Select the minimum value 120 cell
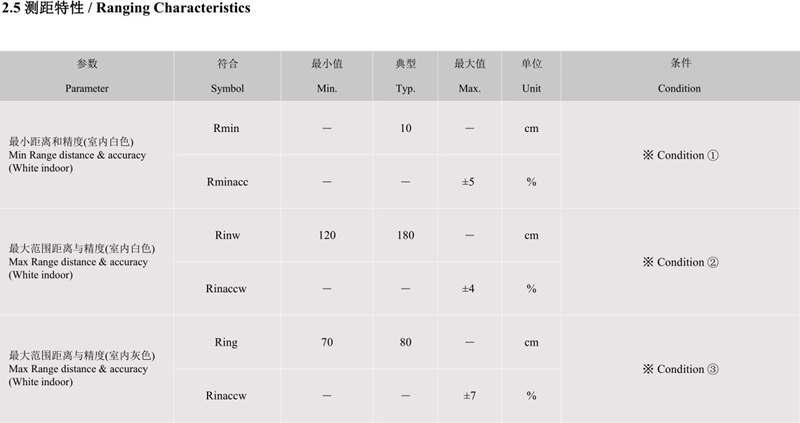 tap(327, 235)
